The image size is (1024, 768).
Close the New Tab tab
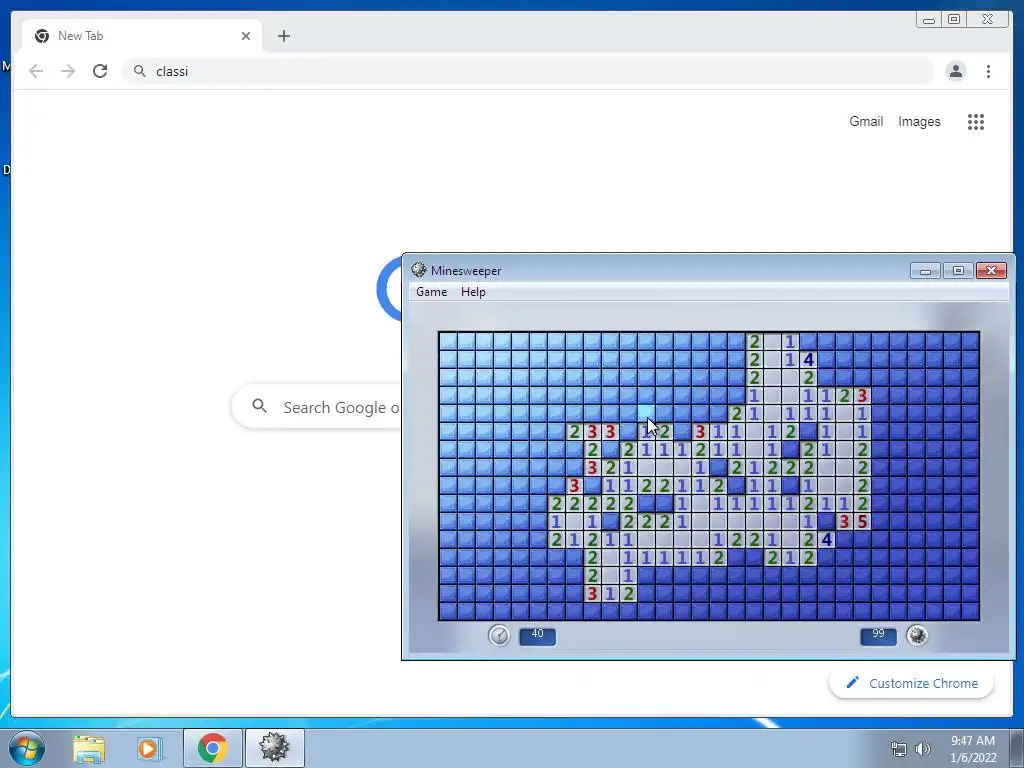pos(246,36)
